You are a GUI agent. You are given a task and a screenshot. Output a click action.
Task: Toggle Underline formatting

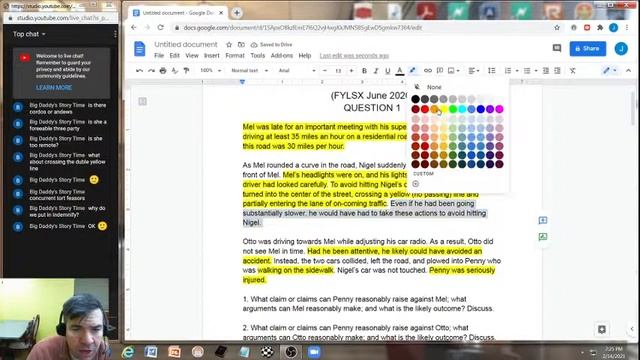point(388,71)
